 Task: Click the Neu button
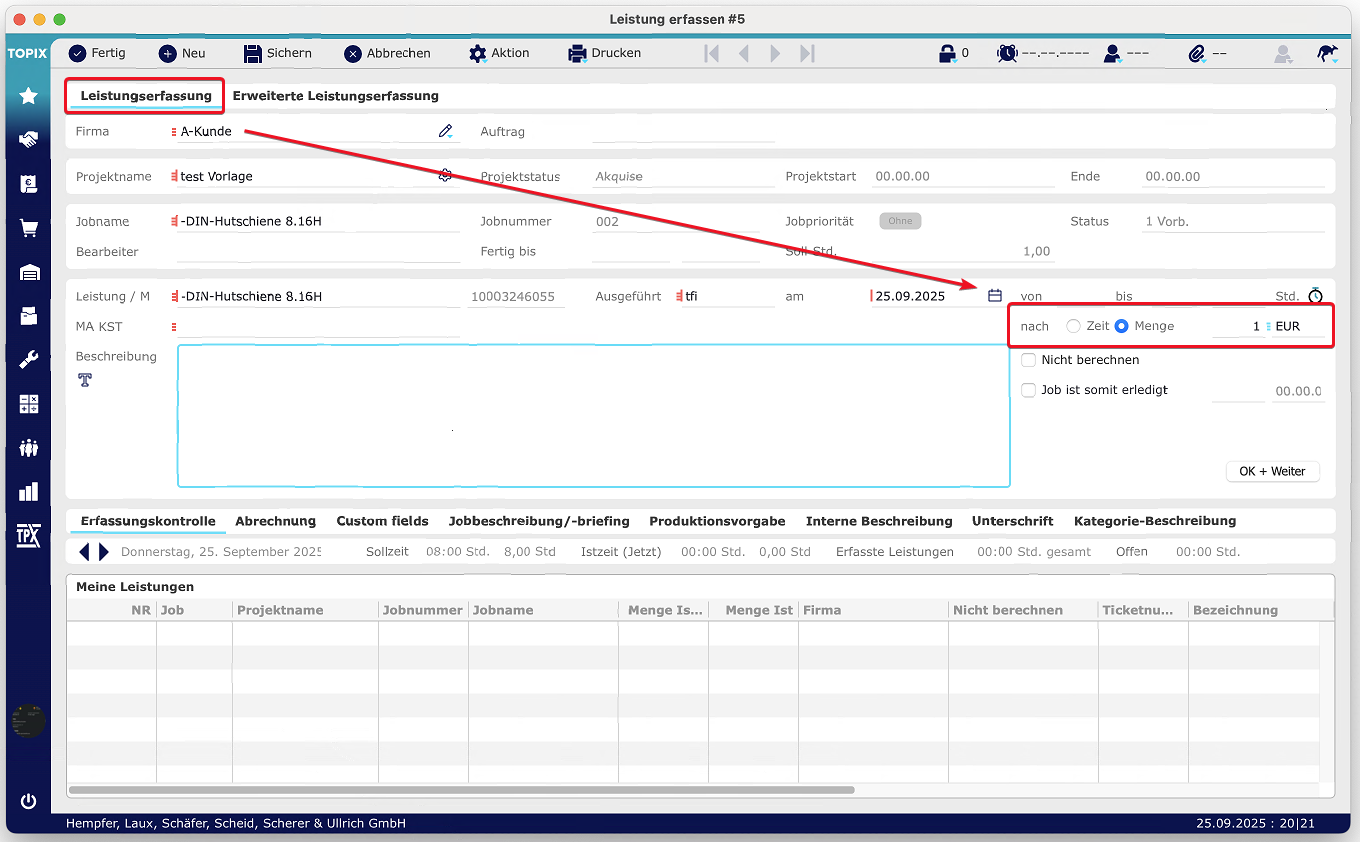[182, 53]
